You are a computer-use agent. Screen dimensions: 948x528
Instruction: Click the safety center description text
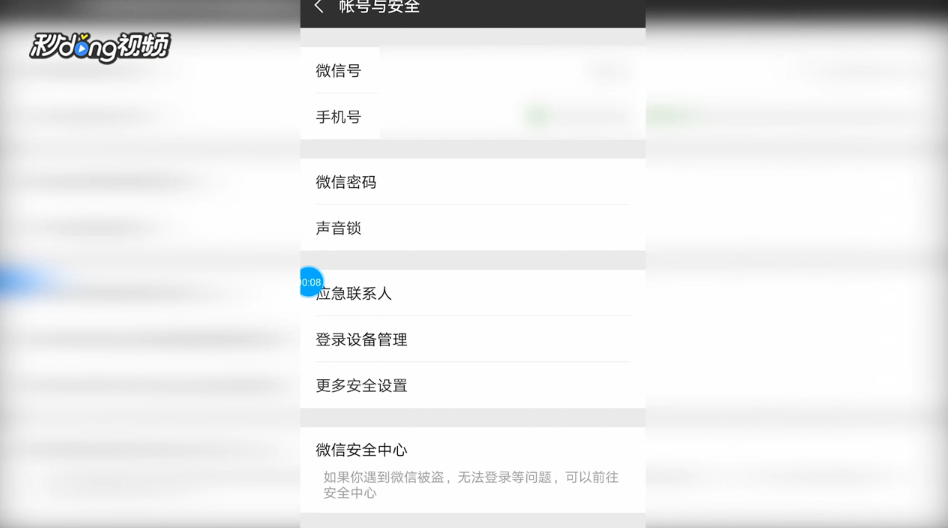(x=470, y=485)
